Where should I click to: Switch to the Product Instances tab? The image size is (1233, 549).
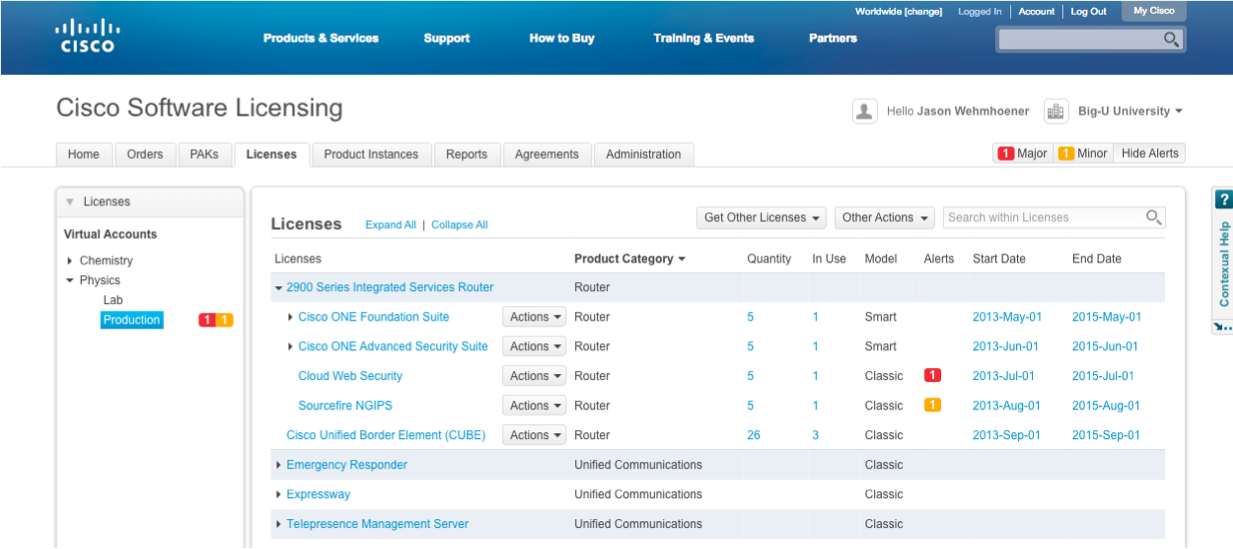click(x=371, y=154)
